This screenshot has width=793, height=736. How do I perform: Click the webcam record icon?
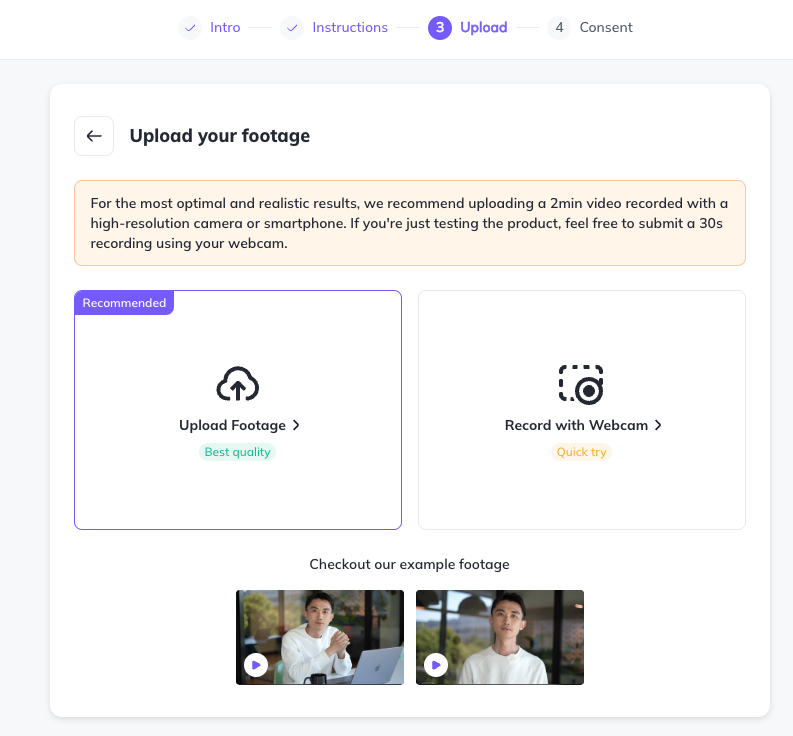(x=581, y=384)
